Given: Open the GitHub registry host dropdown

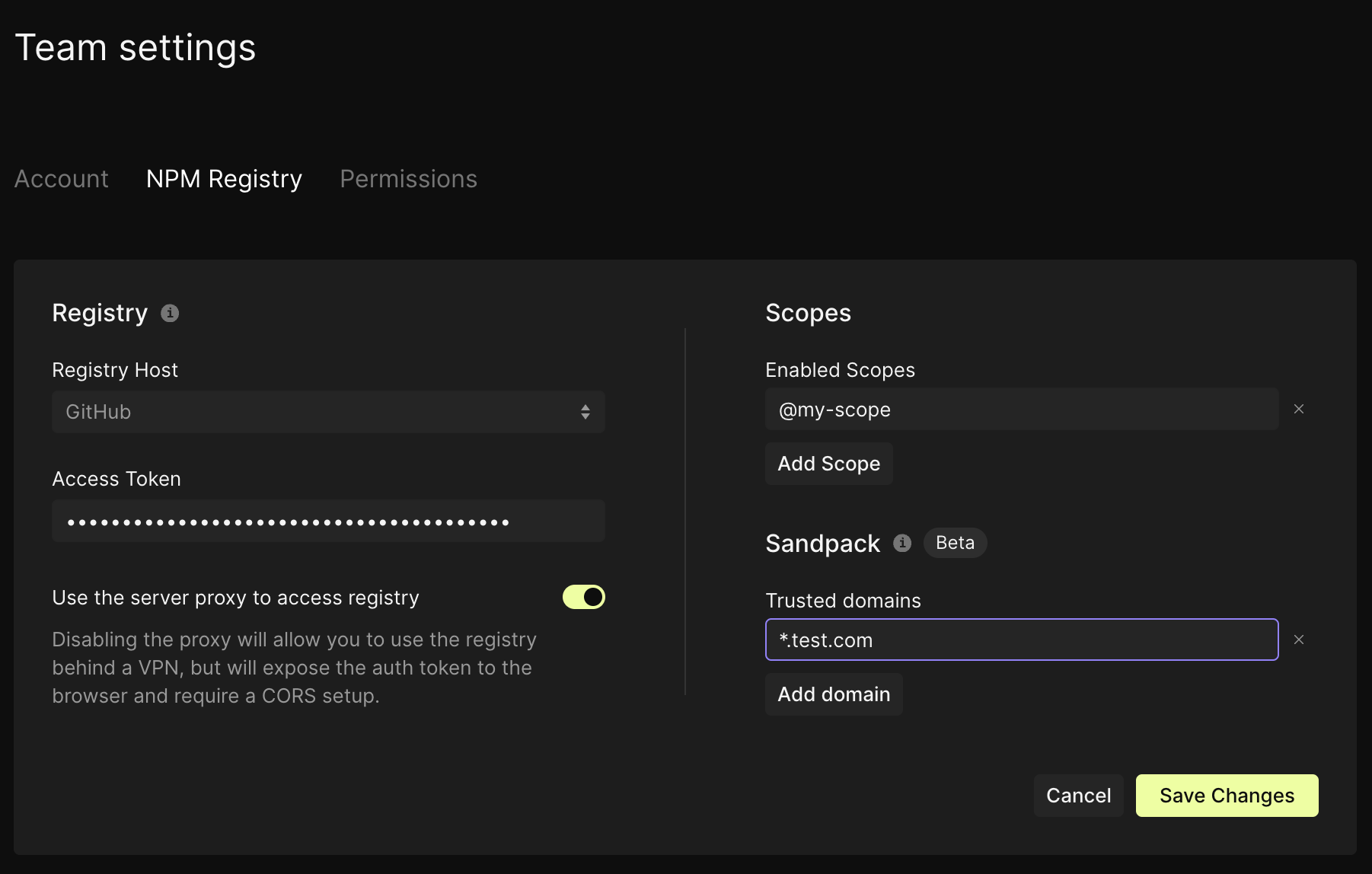Looking at the screenshot, I should pos(327,412).
